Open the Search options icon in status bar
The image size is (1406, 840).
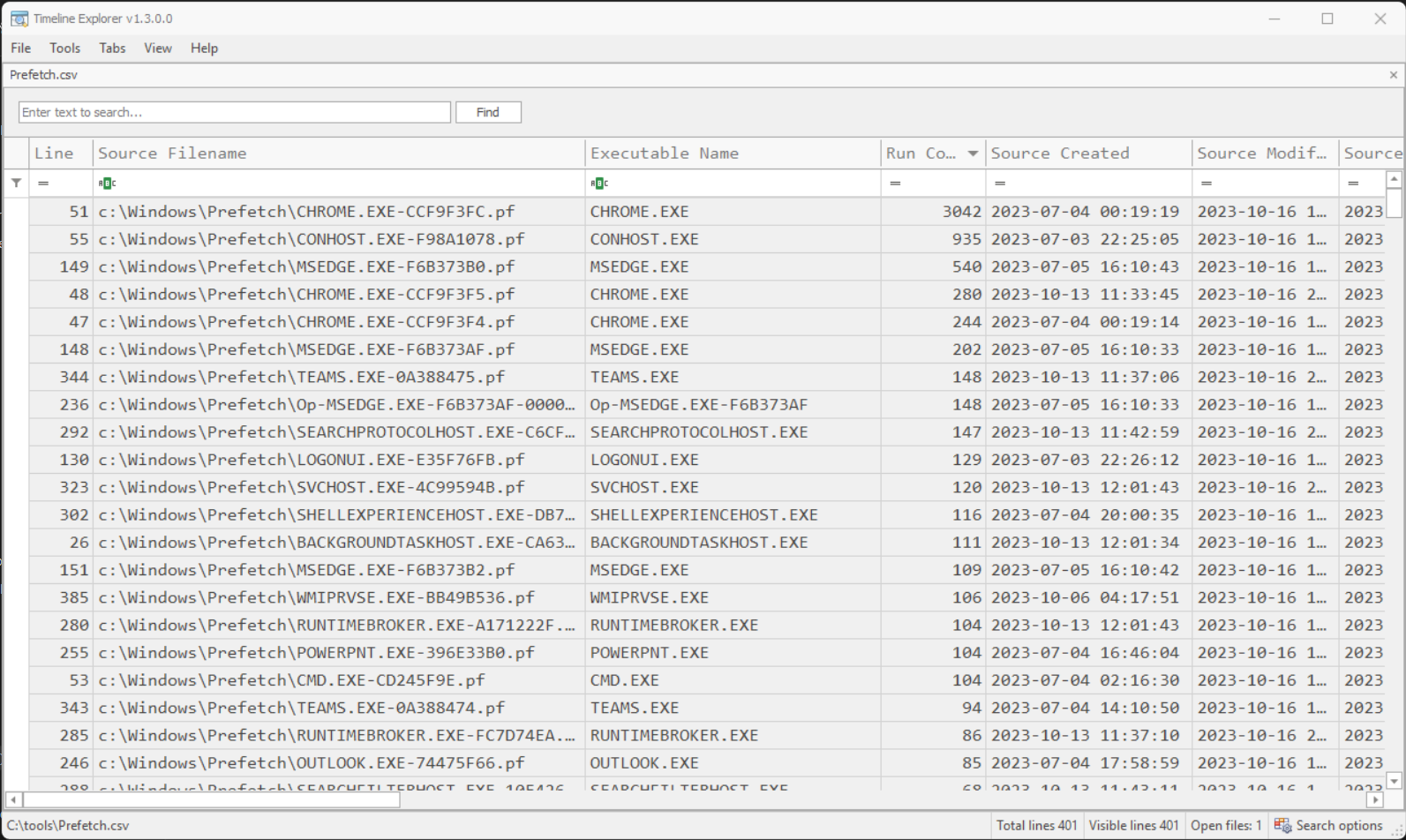click(1282, 825)
